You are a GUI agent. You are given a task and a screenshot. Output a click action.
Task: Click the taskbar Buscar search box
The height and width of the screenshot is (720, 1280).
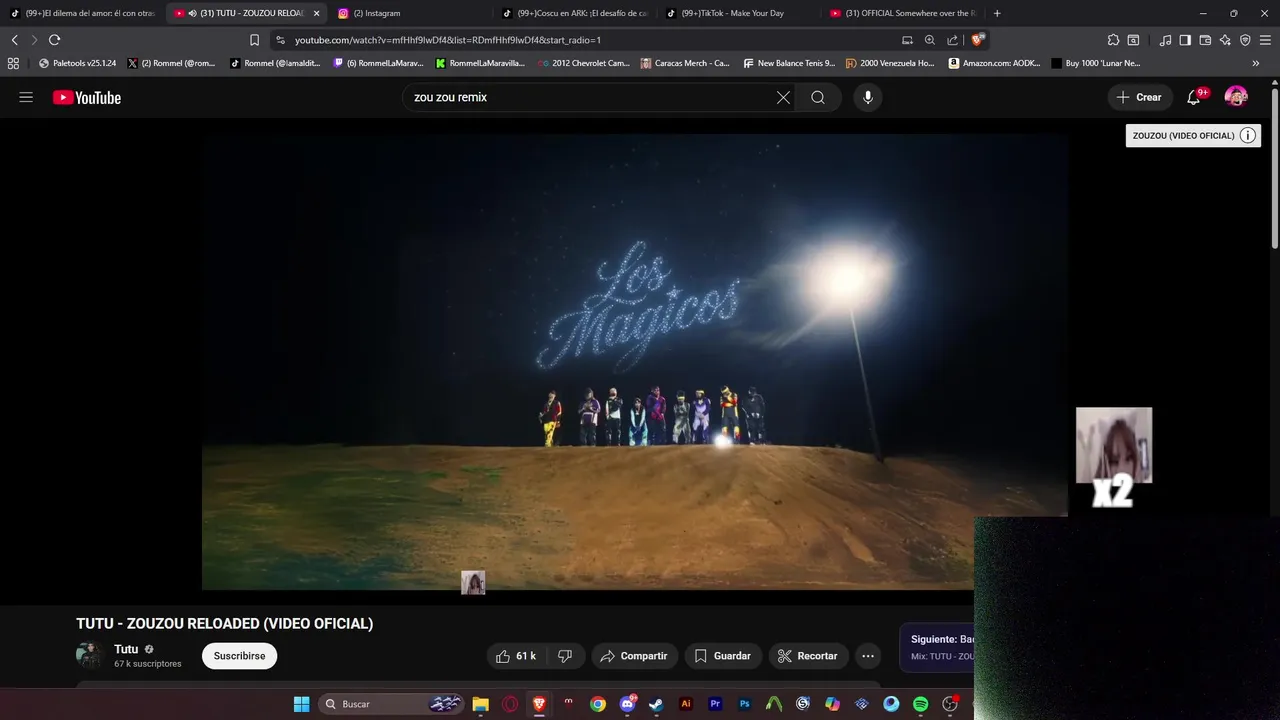tap(391, 704)
